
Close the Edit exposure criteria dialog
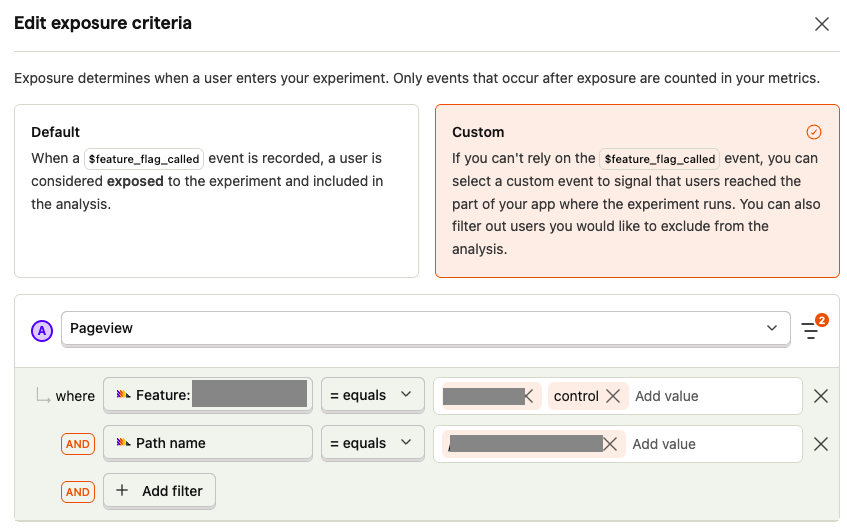822,24
